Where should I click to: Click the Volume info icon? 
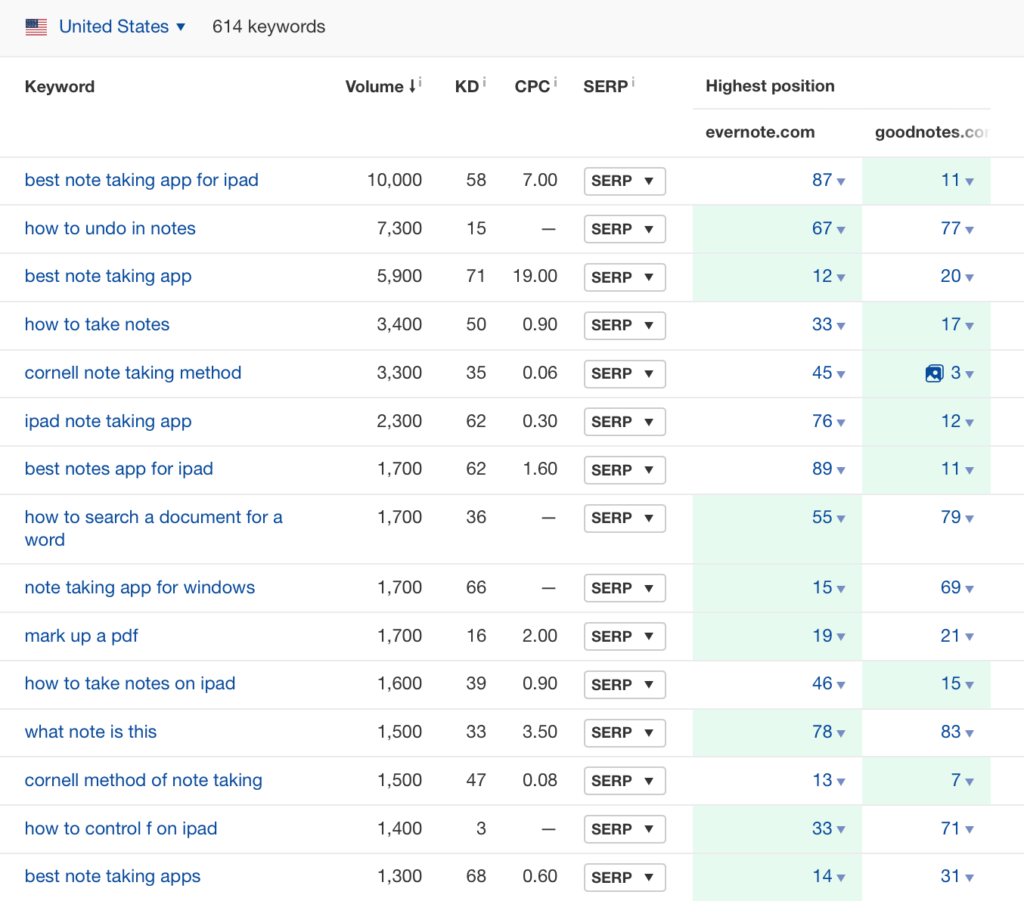[x=421, y=82]
